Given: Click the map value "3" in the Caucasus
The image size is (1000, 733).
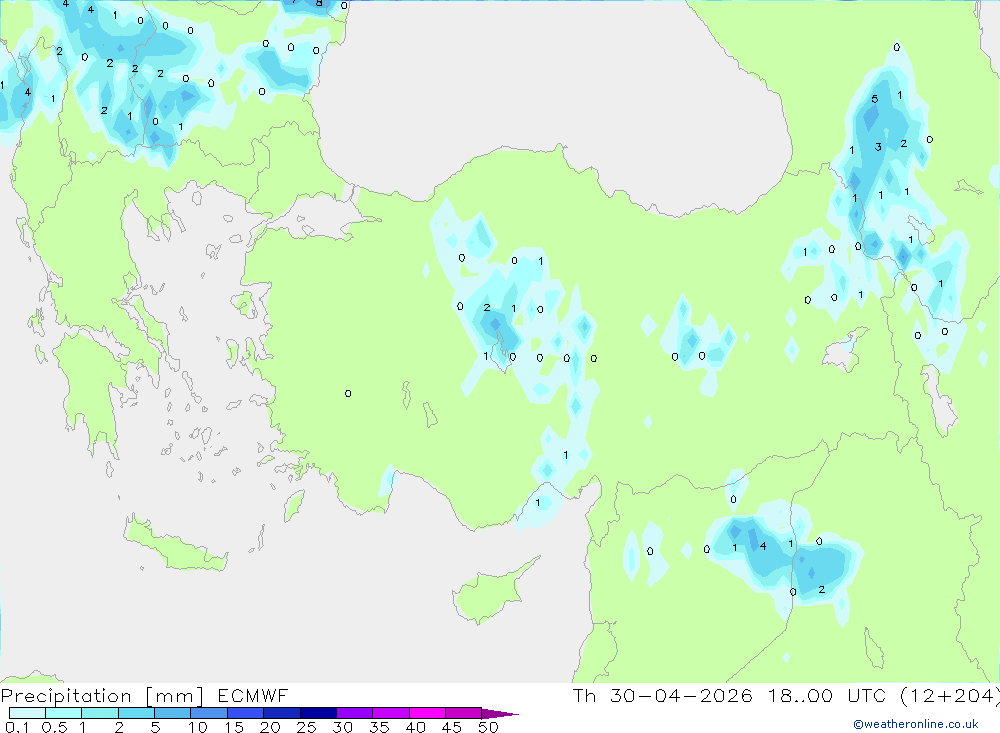Looking at the screenshot, I should point(878,147).
